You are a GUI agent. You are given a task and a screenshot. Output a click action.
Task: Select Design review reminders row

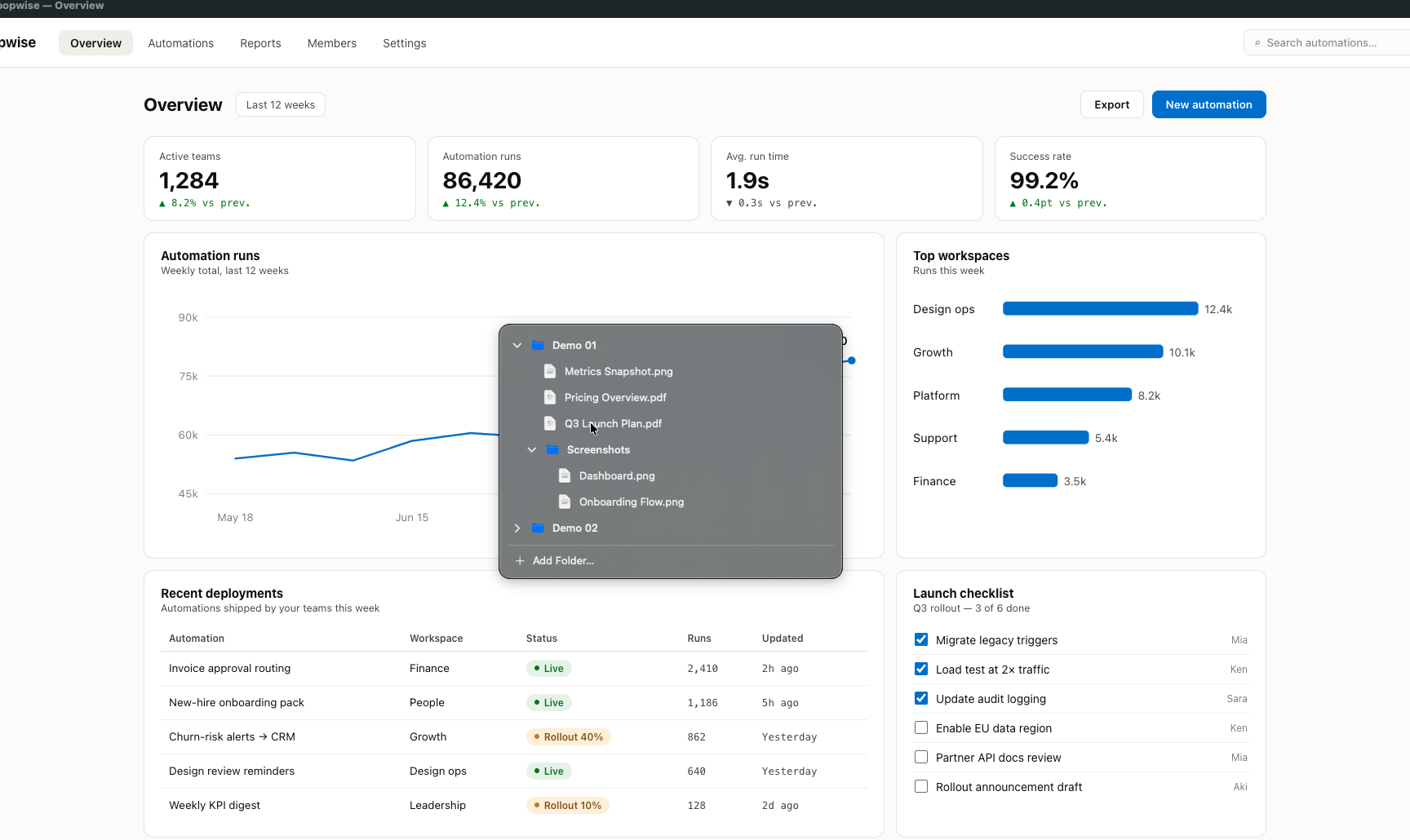(x=514, y=771)
